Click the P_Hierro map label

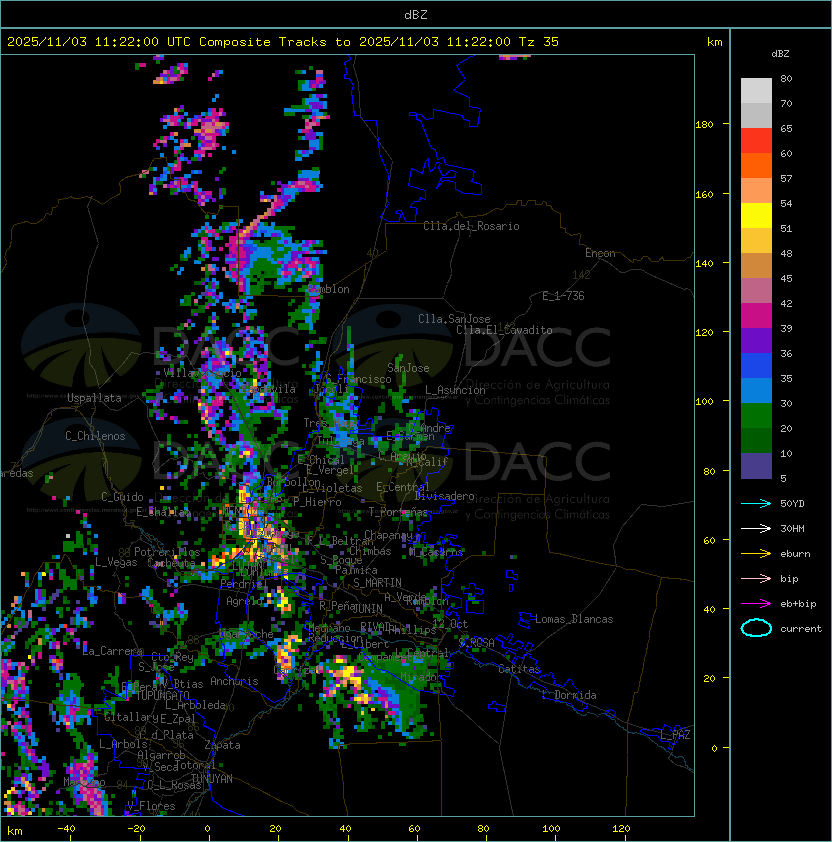tap(317, 502)
